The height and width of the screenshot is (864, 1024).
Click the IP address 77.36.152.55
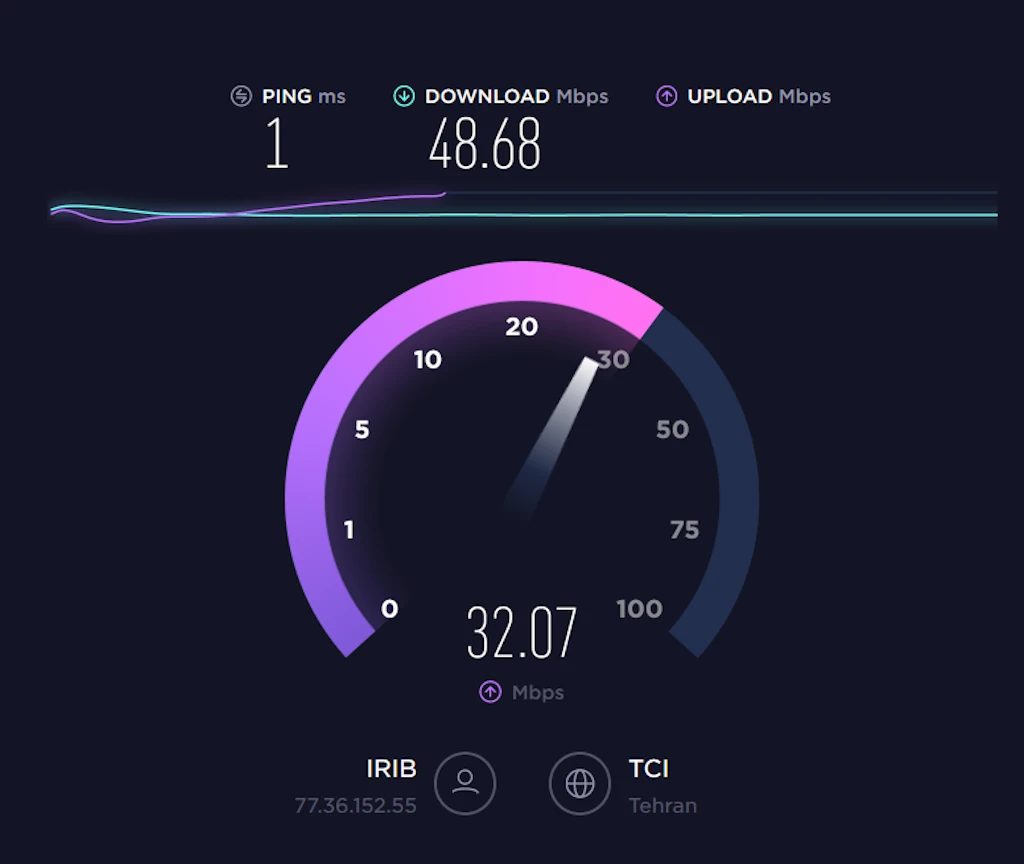tap(355, 806)
